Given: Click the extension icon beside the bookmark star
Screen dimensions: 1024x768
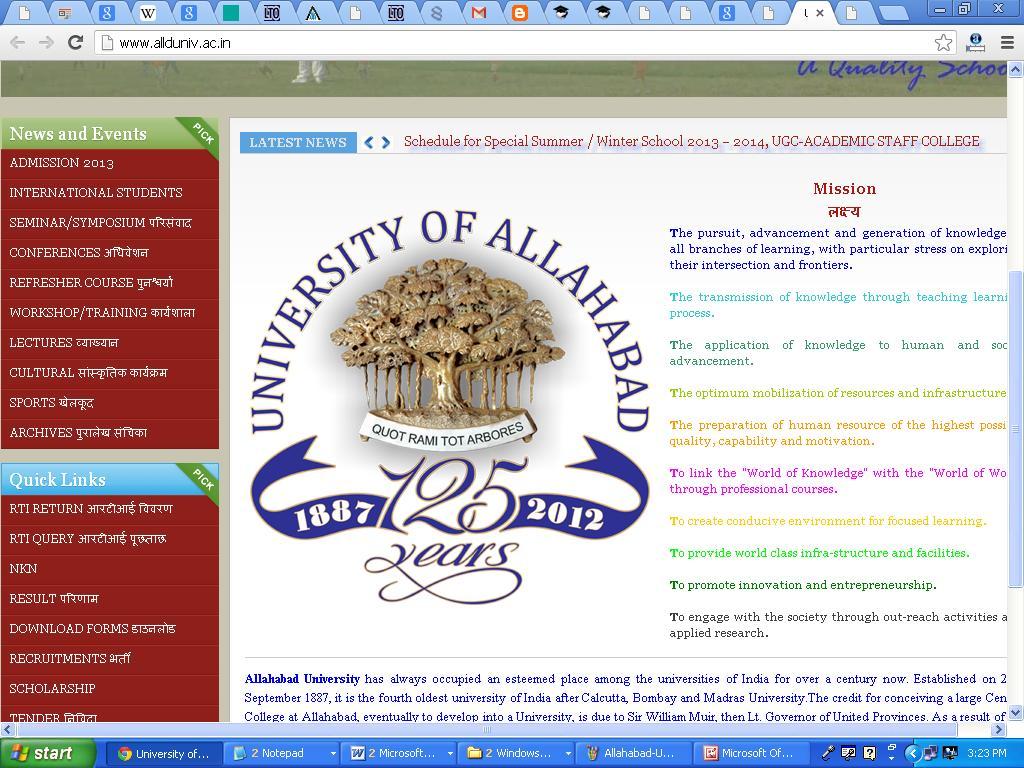Looking at the screenshot, I should tap(976, 43).
